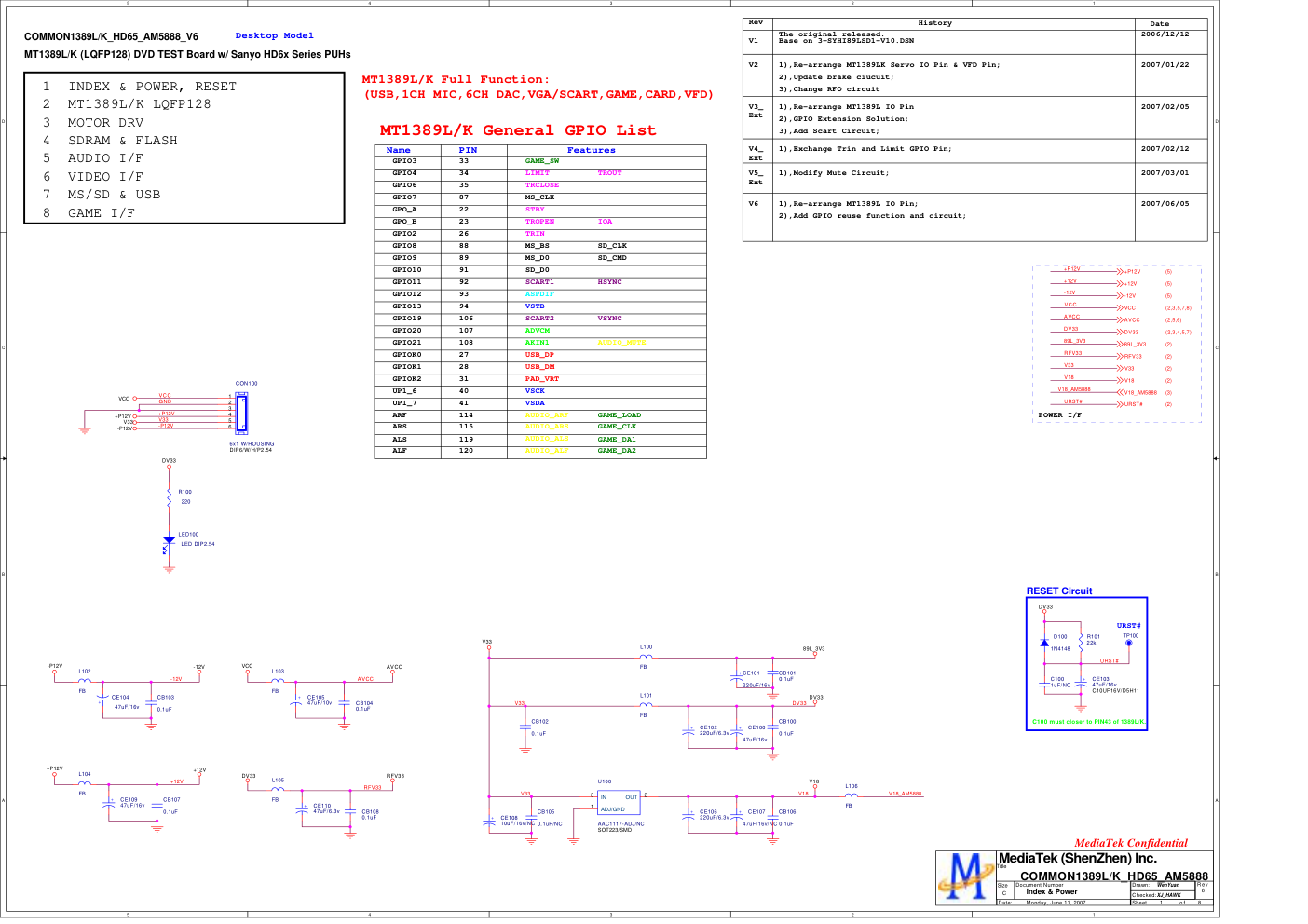The image size is (1308, 924).
Task: Click the 'ADVCM' feature cell
Action: pyautogui.click(x=538, y=331)
